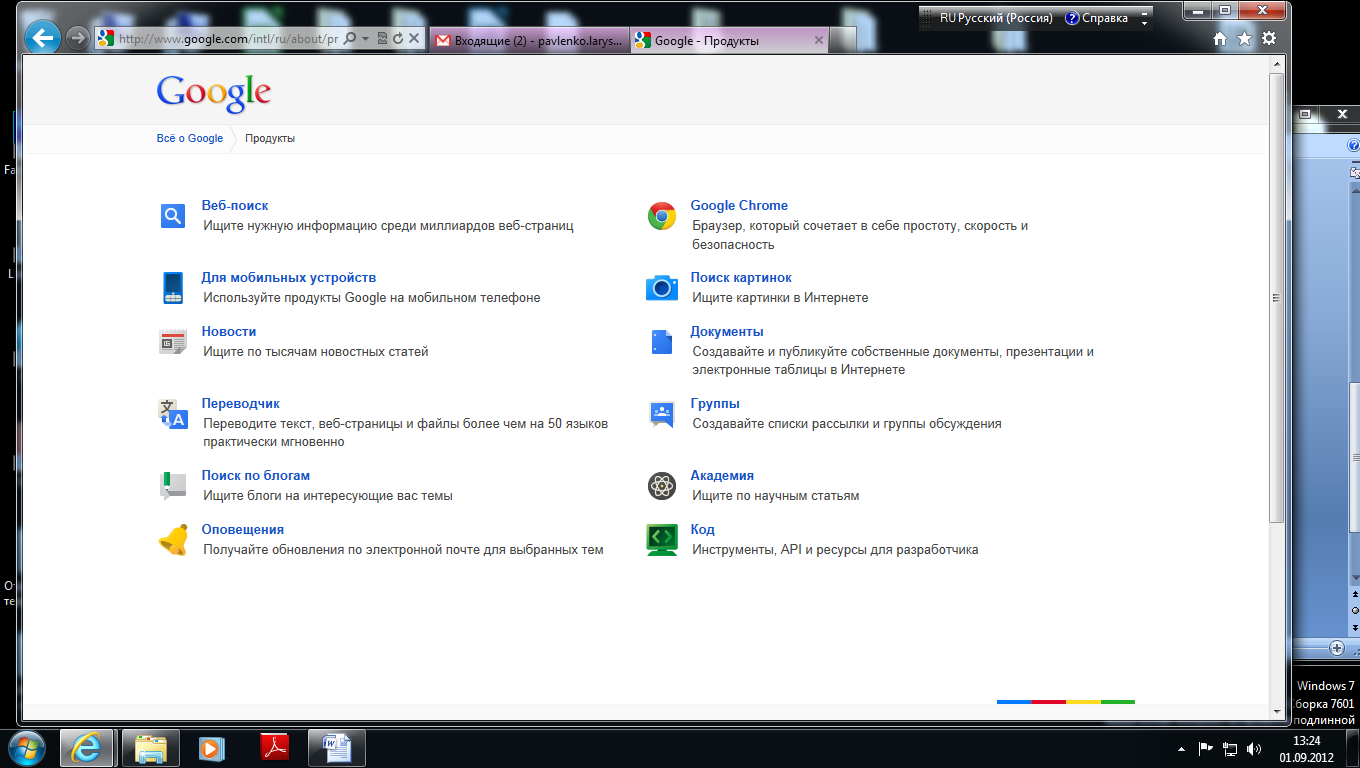Open the language bar options down arrow
1360x768 pixels.
pos(1145,22)
